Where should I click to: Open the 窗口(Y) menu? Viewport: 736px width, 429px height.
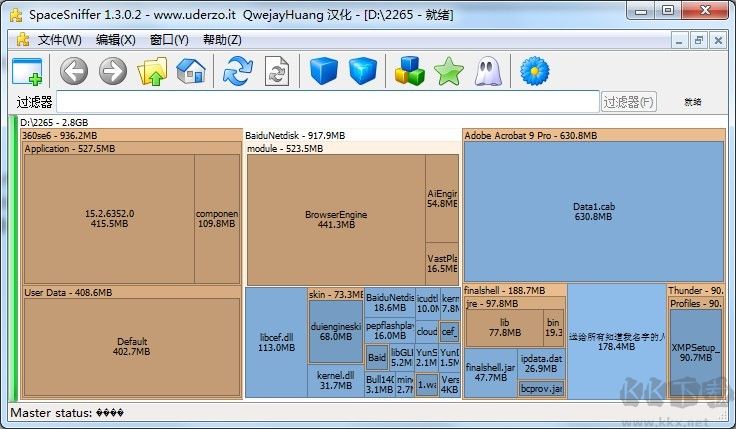(169, 40)
